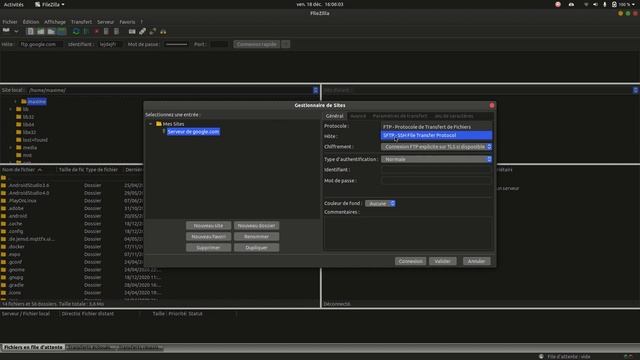Screen dimensions: 640x360
Task: Click the binoculars file search icon
Action: 163,31
